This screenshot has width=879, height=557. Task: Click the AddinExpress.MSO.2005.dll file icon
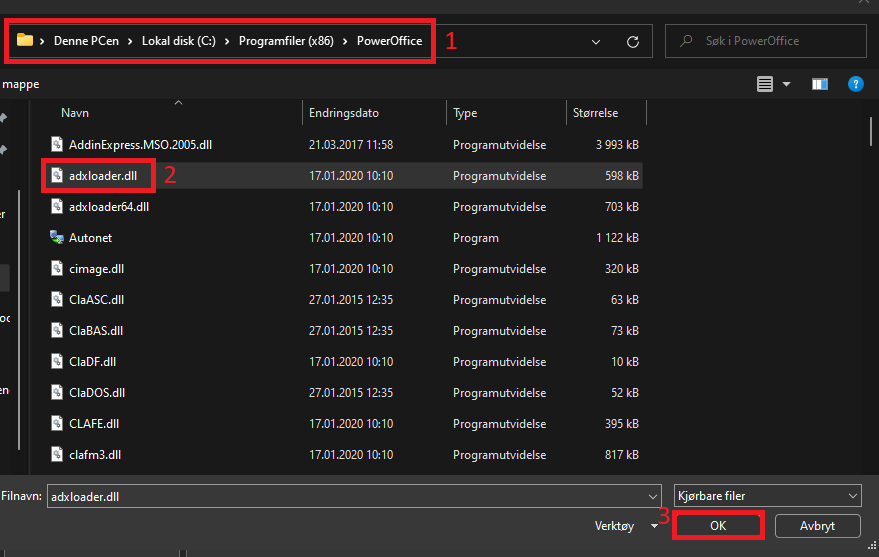(57, 145)
